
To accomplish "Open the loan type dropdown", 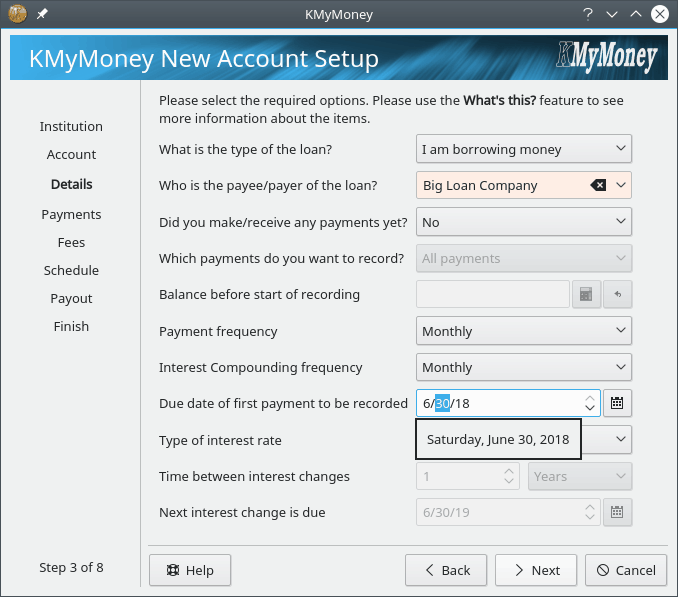I will click(524, 149).
